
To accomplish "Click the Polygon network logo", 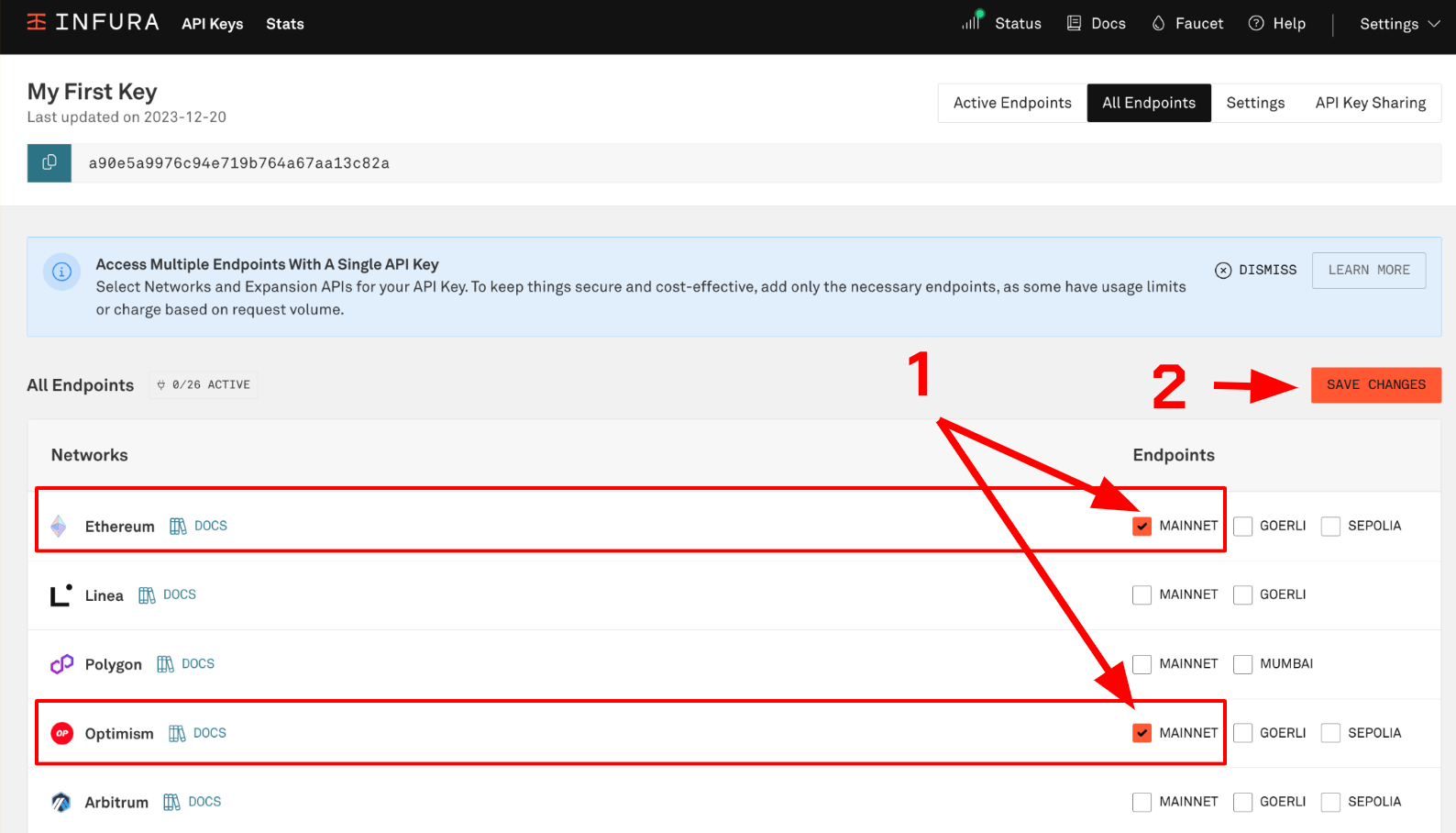I will pyautogui.click(x=61, y=664).
